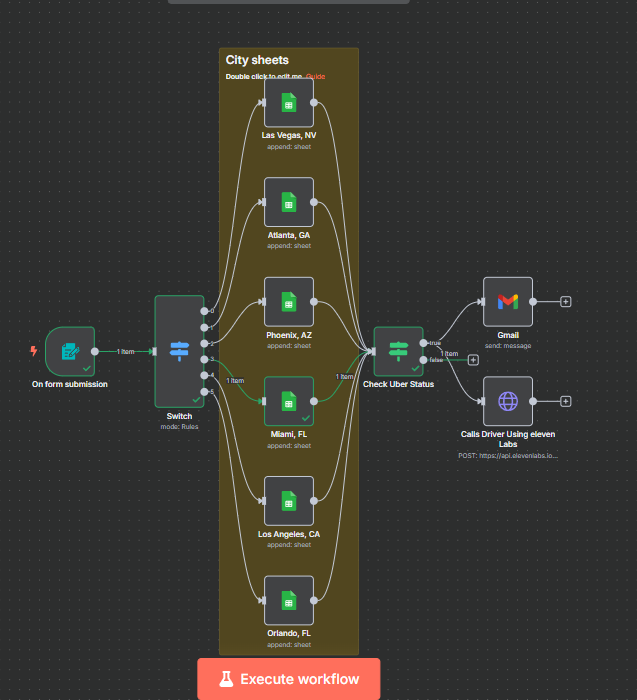Select the Las Vegas, NV sheet node

pos(289,103)
